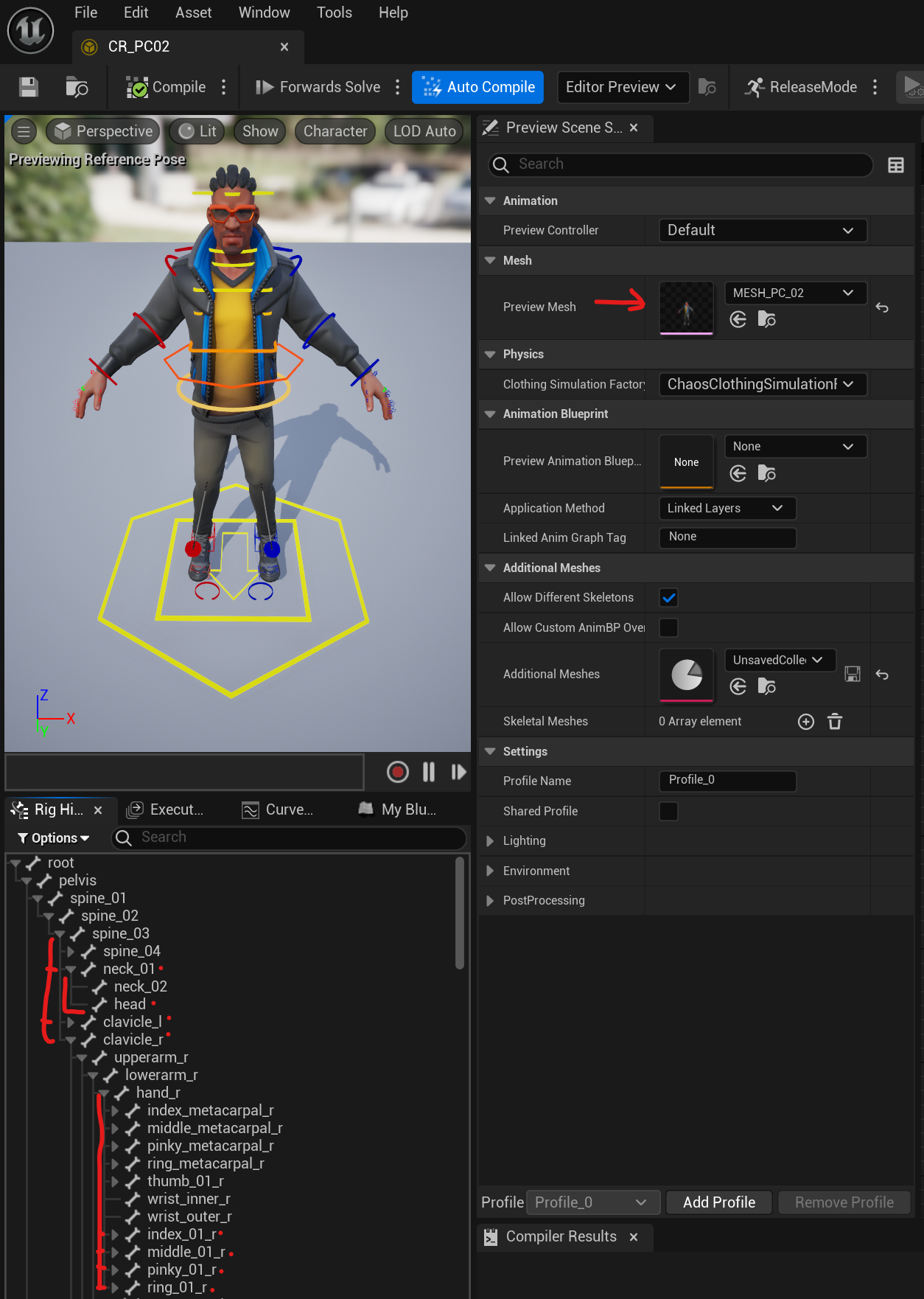Enable the Shared Profile checkbox
Image resolution: width=924 pixels, height=1299 pixels.
[x=668, y=811]
